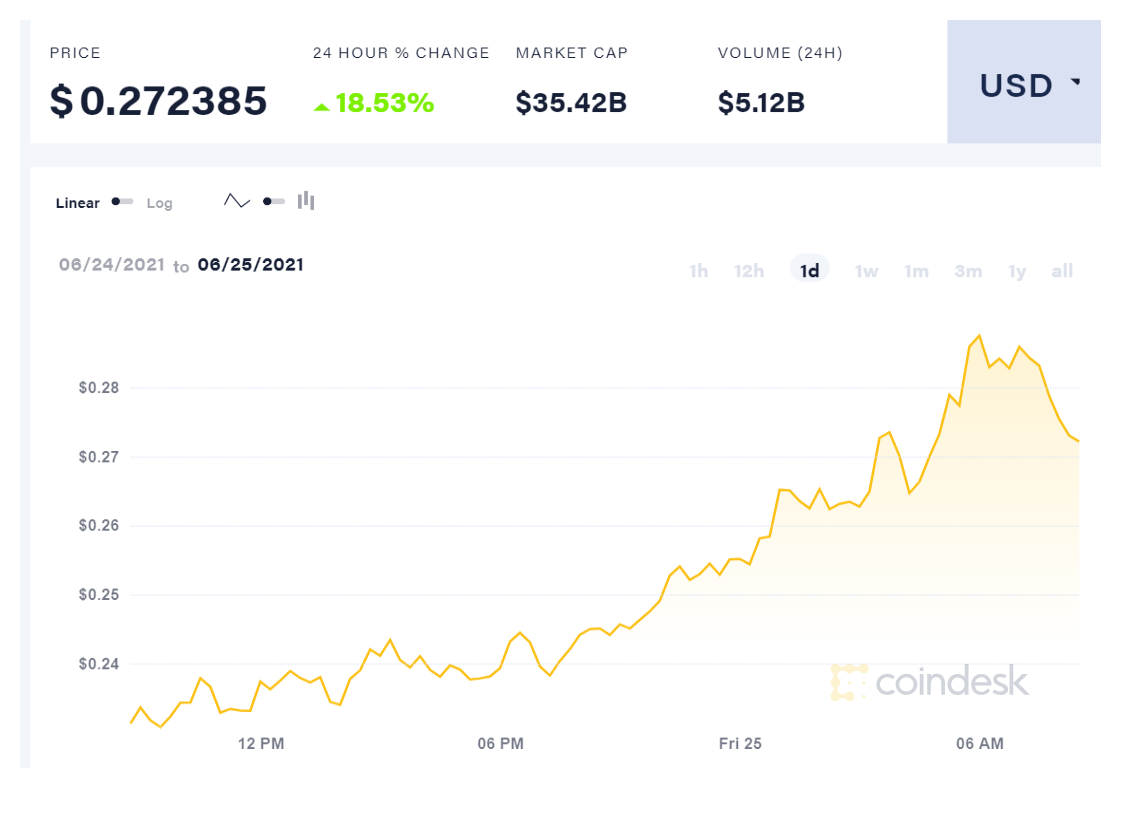Select the 1d time range
The width and height of the screenshot is (1121, 828).
[x=810, y=271]
